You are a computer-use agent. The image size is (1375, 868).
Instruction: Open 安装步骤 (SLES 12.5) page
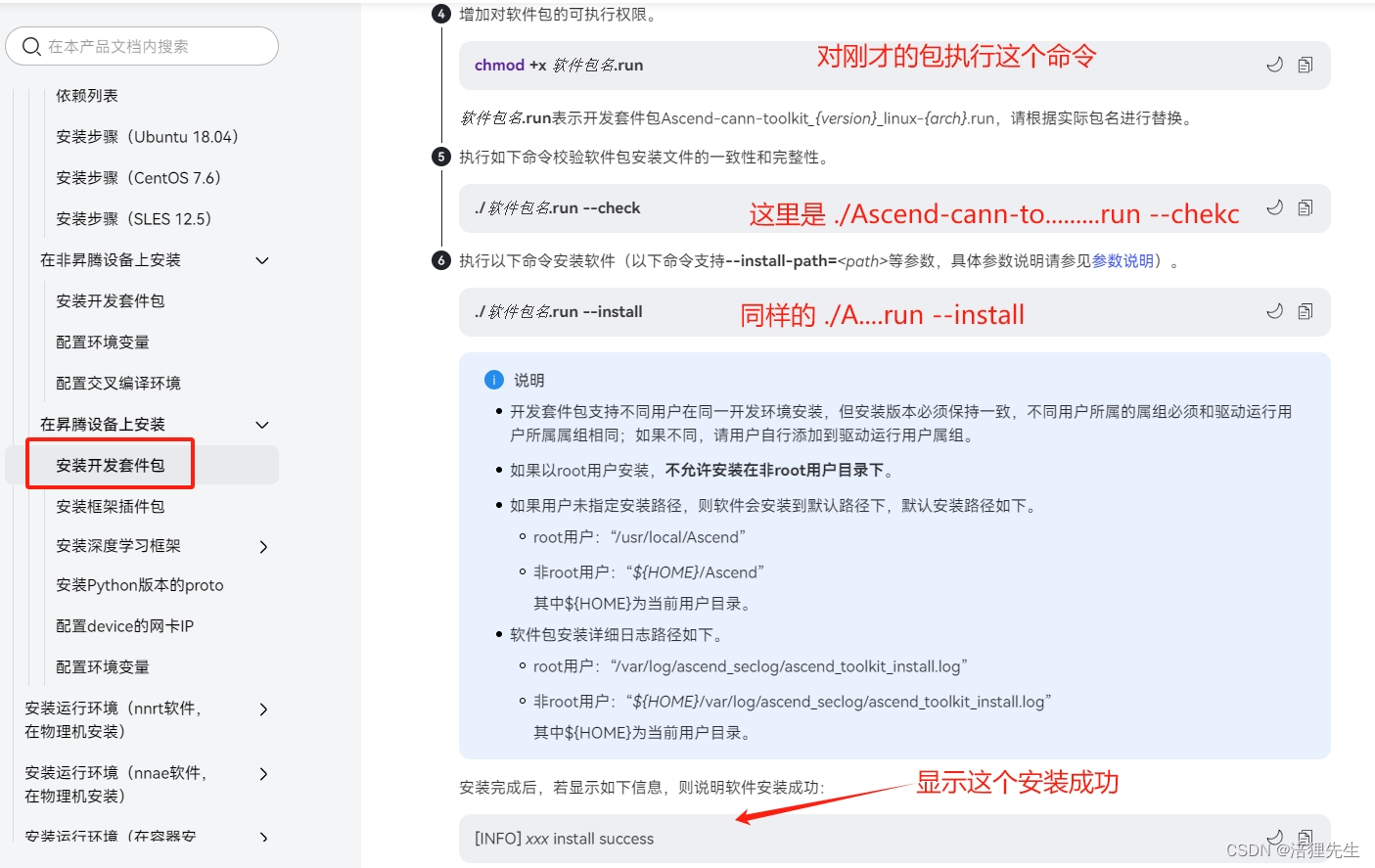[133, 218]
